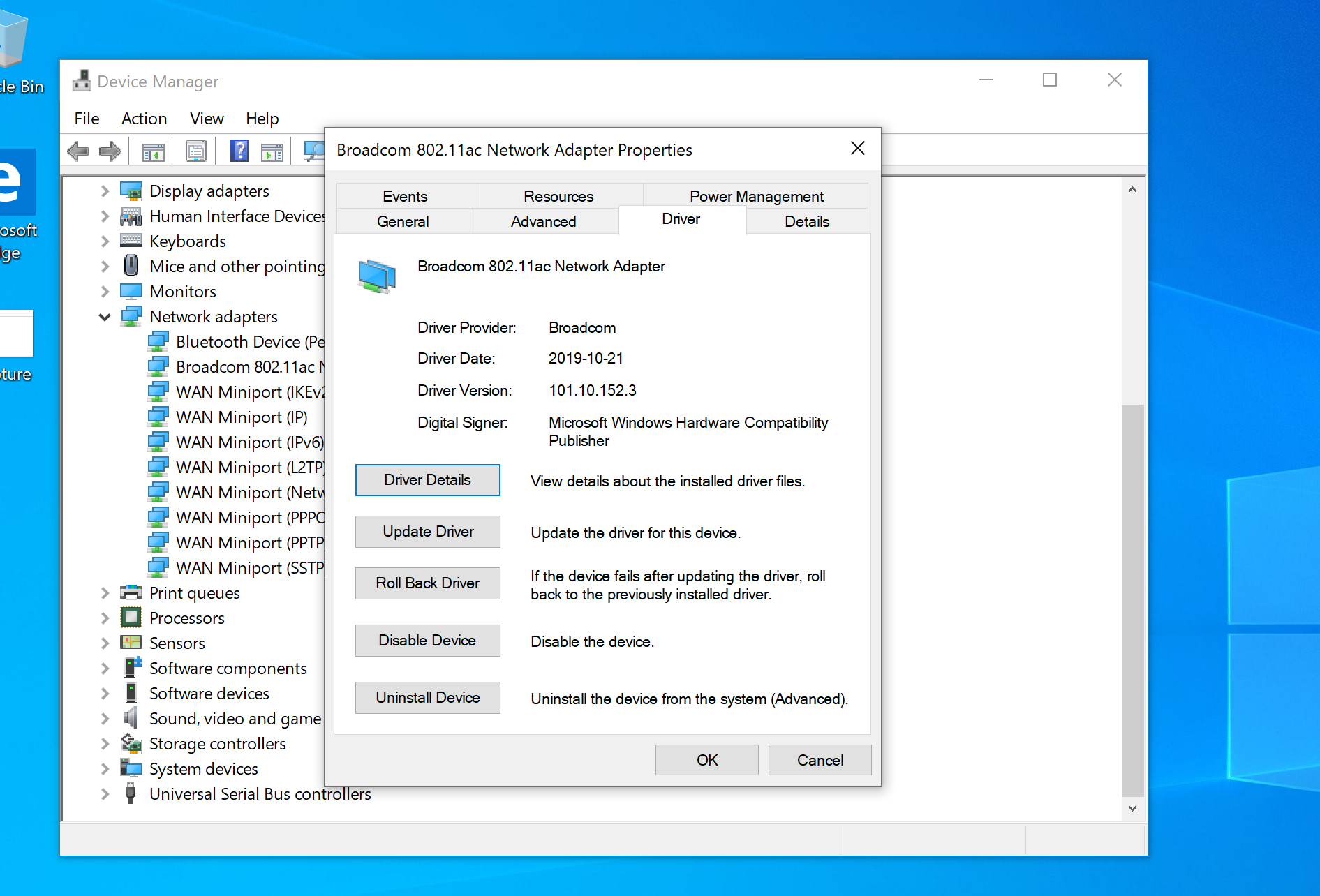Click the Print queues printer icon
Screen dimensions: 1320x896
131,592
